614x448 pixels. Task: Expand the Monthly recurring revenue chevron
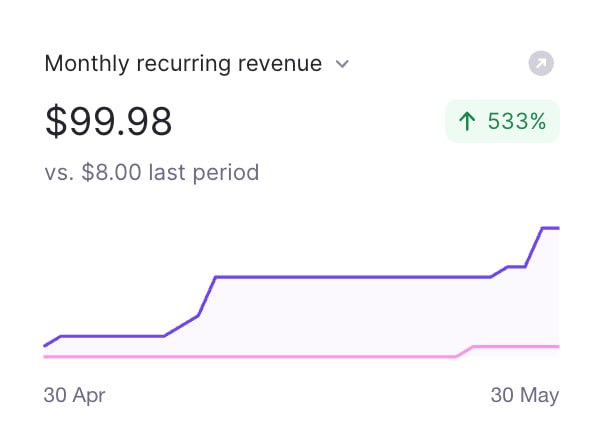click(342, 64)
